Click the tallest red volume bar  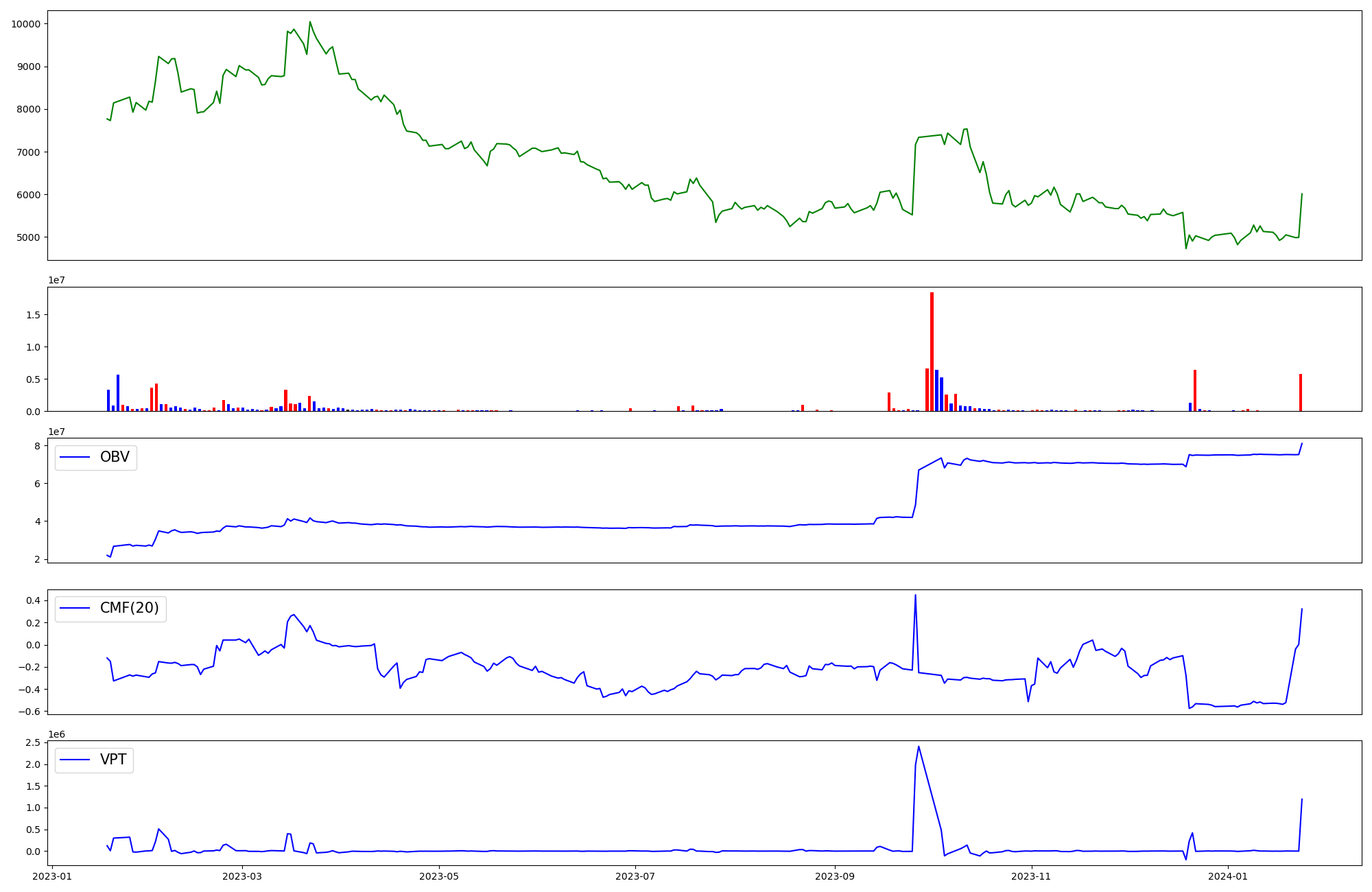tap(932, 351)
